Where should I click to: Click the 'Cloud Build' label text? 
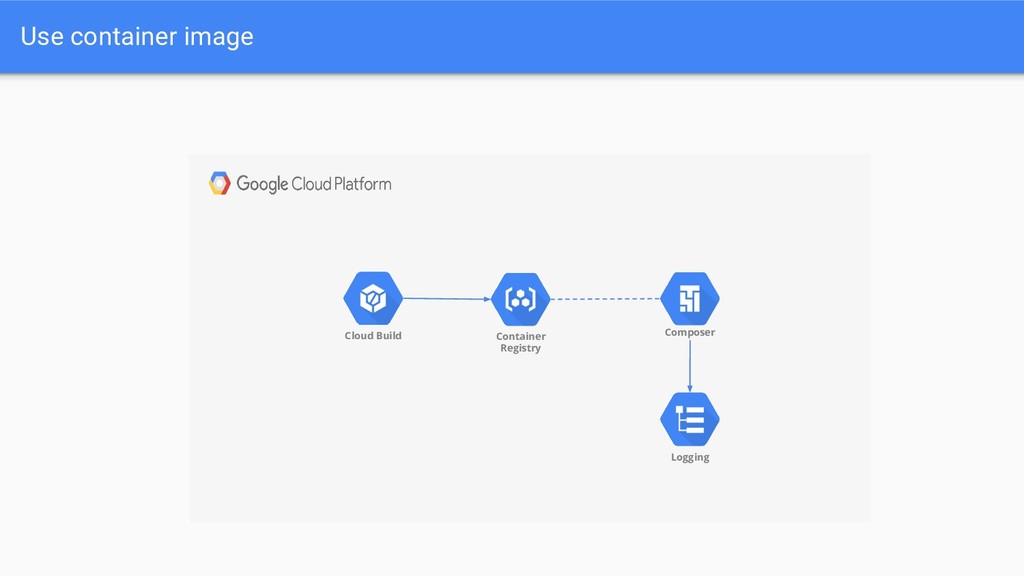[373, 336]
